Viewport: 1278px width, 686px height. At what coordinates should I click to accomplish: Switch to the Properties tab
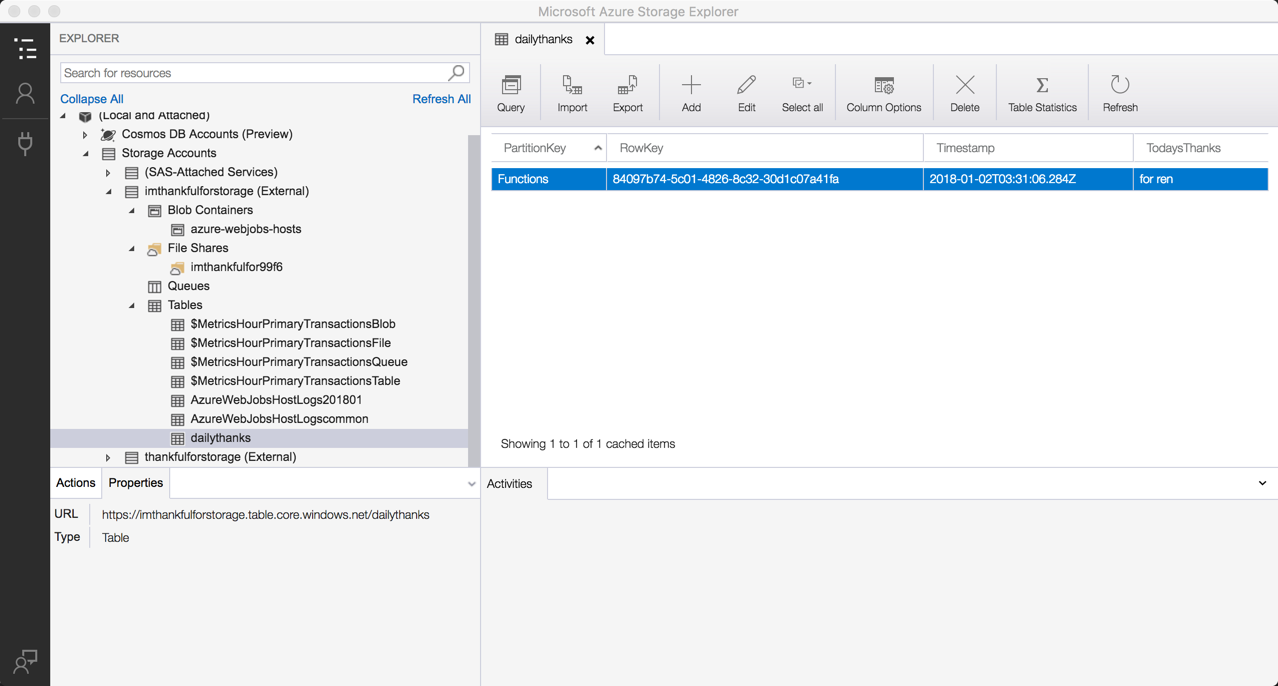click(136, 483)
